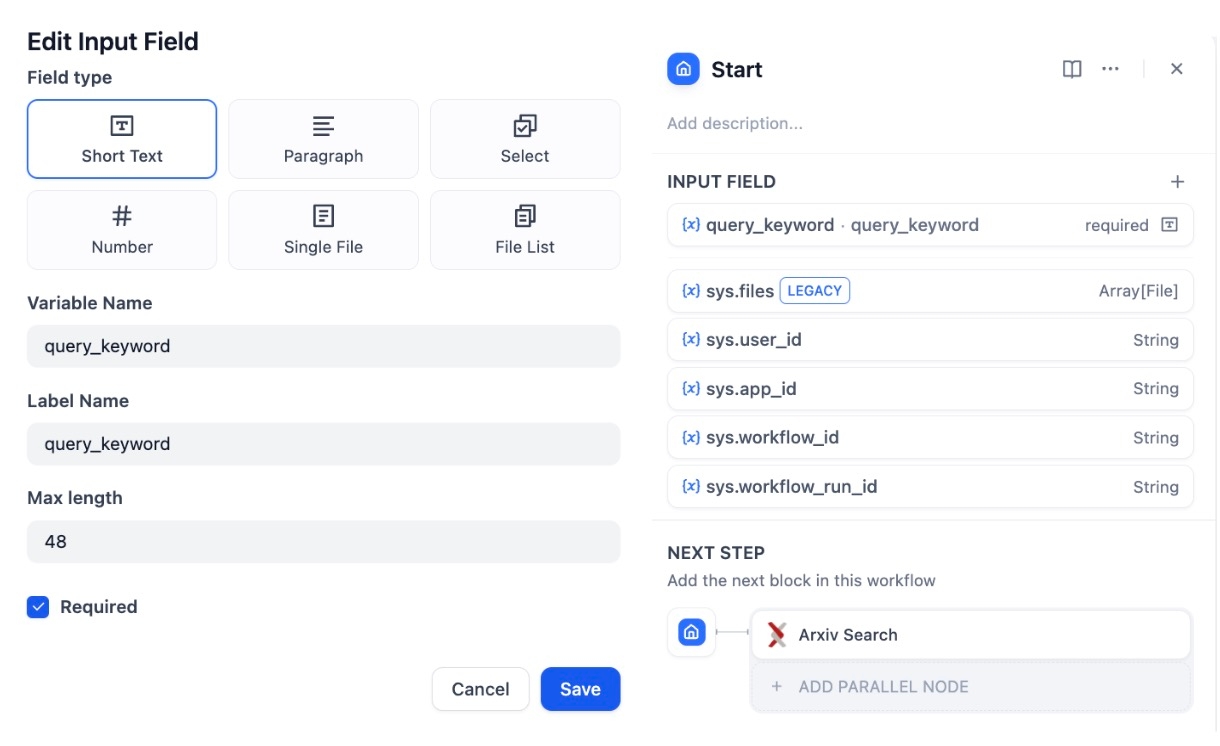The height and width of the screenshot is (746, 1220).
Task: Choose the Number field type
Action: 122,230
